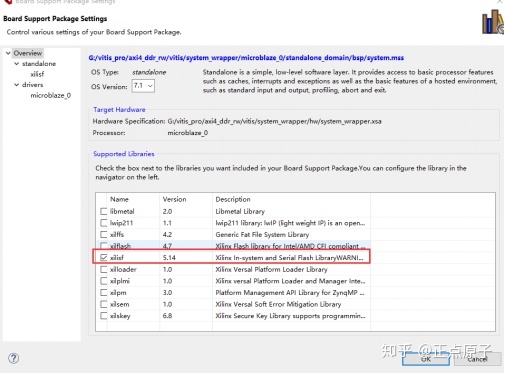505x373 pixels.
Task: Enable the xilpm library checkbox
Action: tap(104, 293)
